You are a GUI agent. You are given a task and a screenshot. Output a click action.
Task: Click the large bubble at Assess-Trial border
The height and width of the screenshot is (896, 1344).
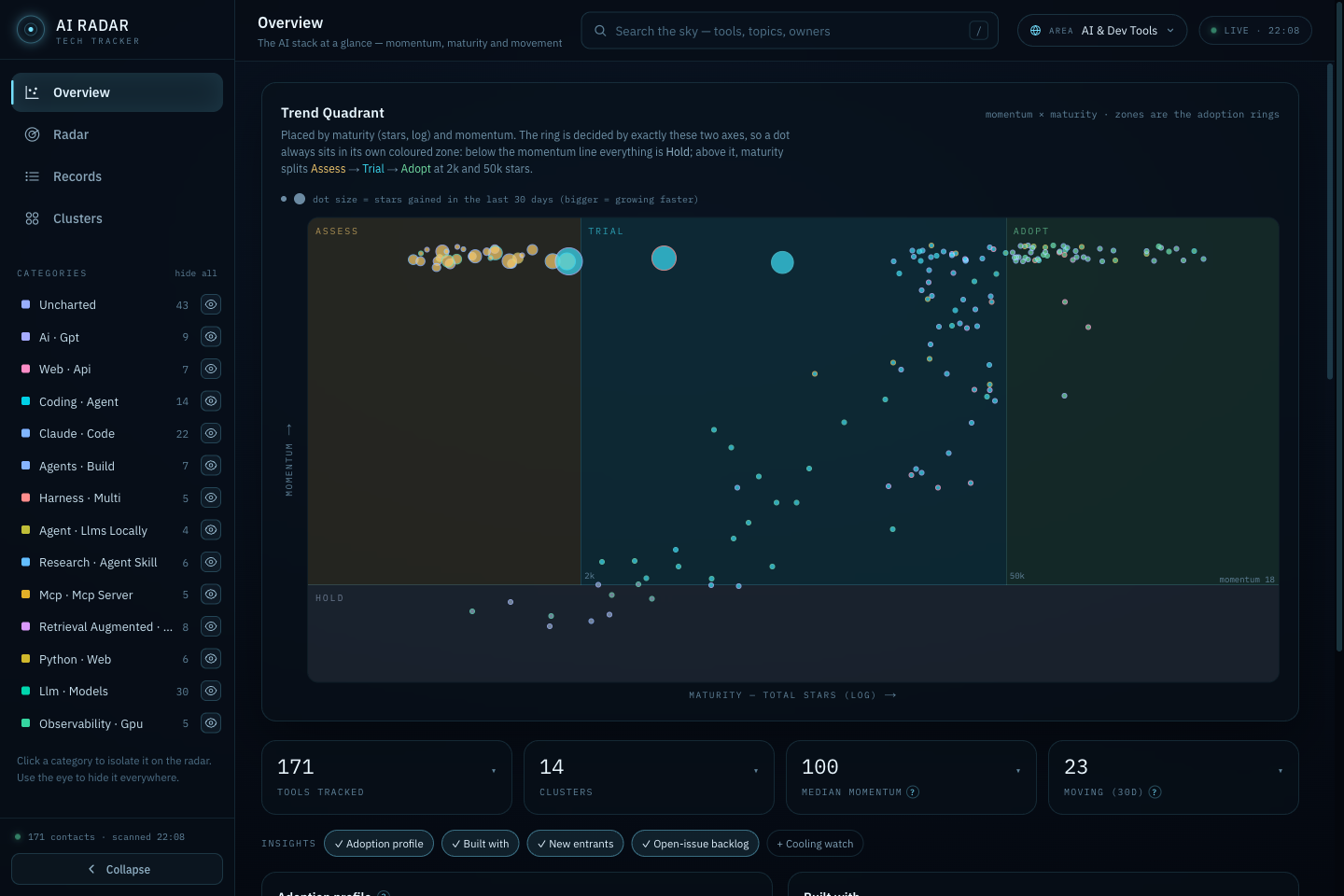point(568,261)
